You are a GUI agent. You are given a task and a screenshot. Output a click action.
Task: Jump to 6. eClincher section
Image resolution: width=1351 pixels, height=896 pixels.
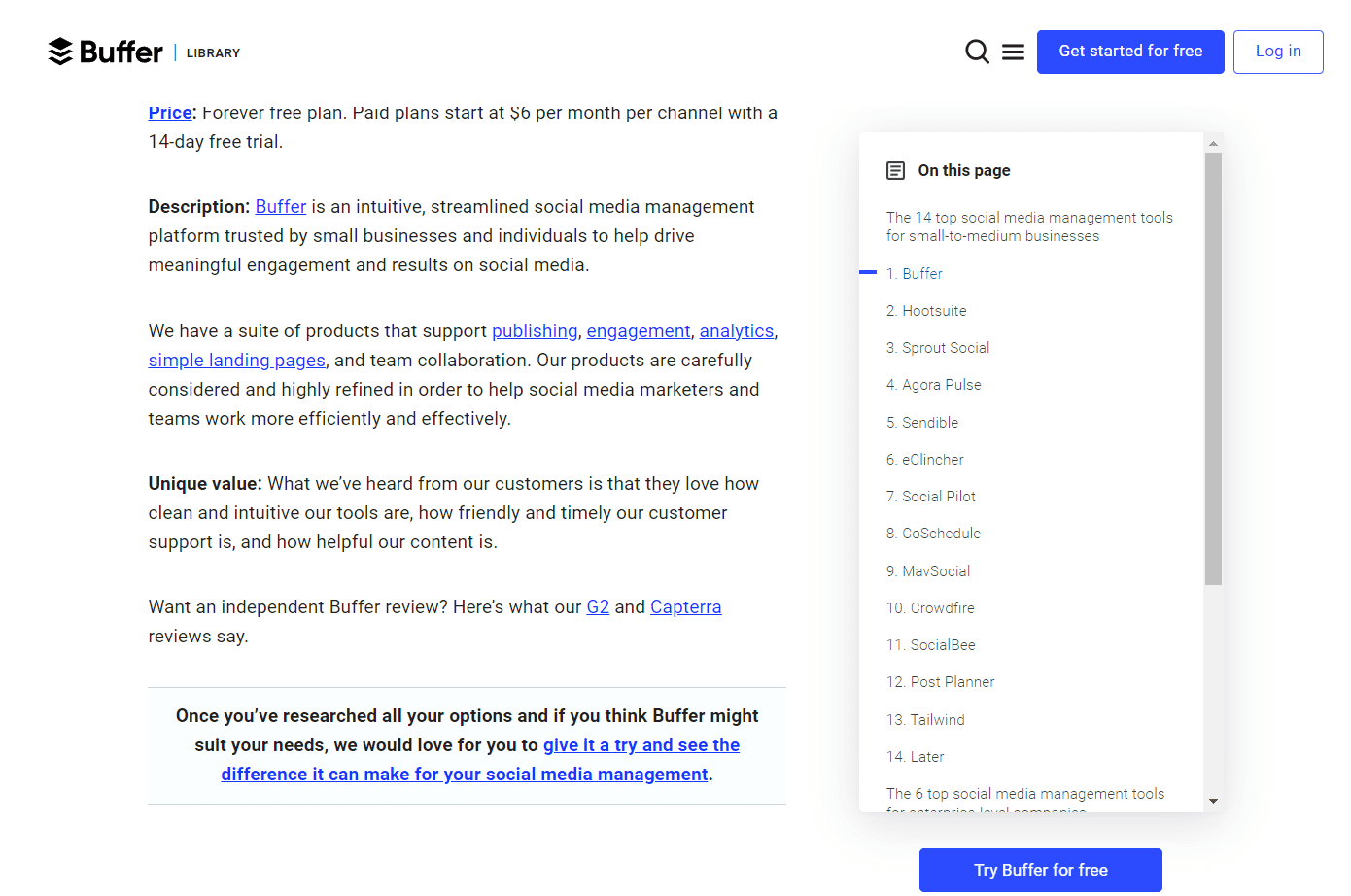(x=925, y=460)
